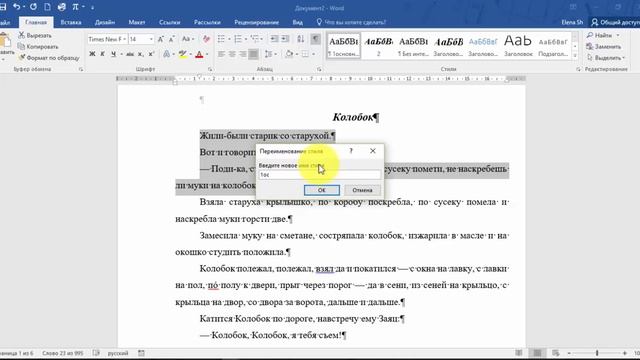640x360 pixels.
Task: Align text left icon
Action: click(221, 54)
